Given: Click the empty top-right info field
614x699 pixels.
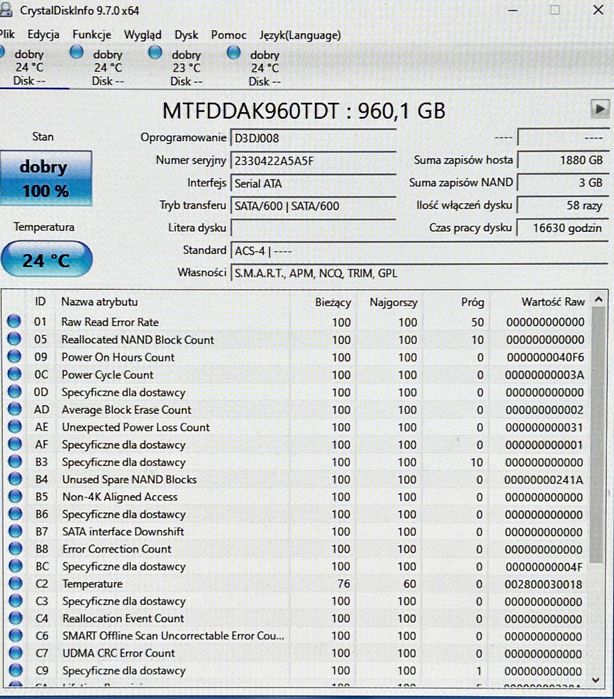Looking at the screenshot, I should tap(563, 137).
